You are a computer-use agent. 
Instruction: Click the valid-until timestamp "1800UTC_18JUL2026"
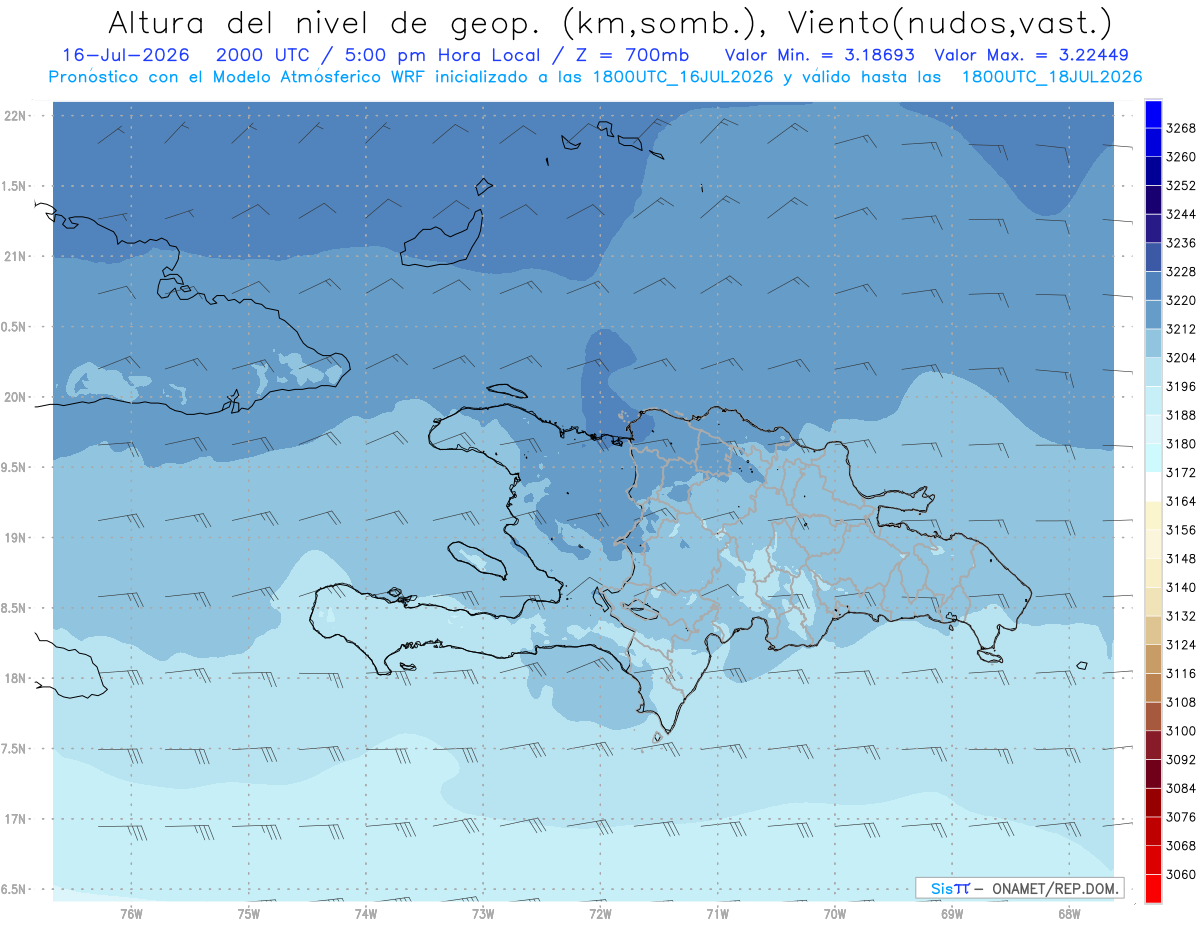point(1052,77)
